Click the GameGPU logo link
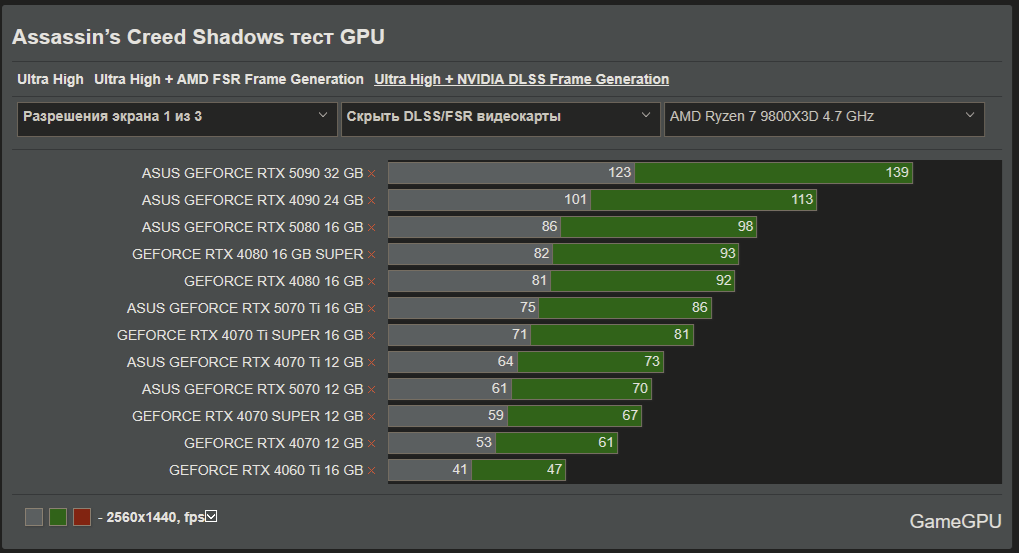 [955, 521]
